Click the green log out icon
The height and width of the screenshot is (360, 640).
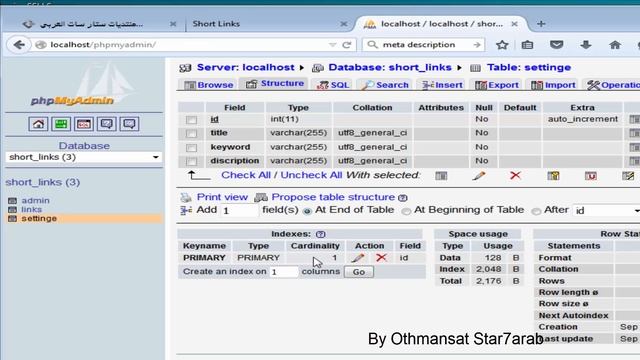61,124
